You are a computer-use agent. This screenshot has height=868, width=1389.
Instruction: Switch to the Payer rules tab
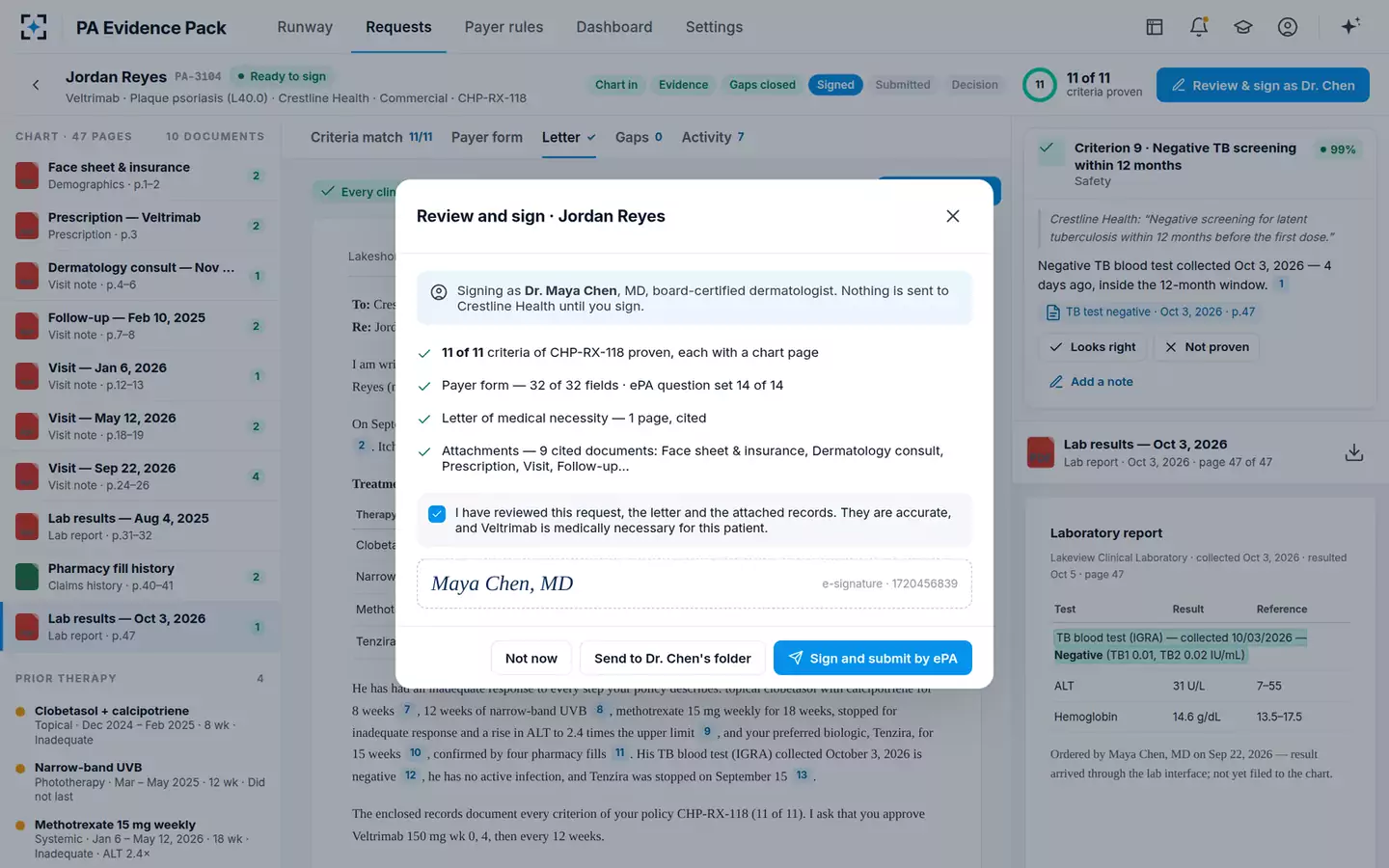pos(504,27)
